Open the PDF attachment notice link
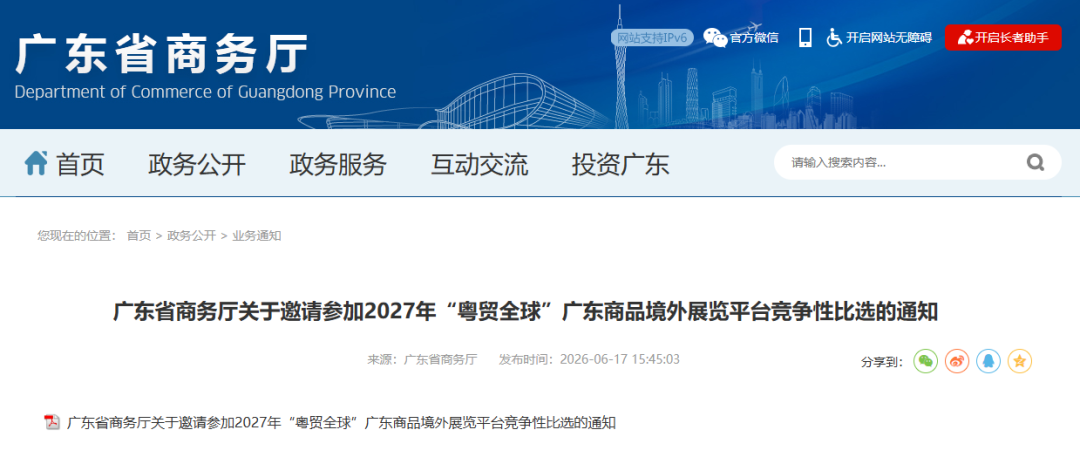Screen dimensions: 1080x464 342,423
